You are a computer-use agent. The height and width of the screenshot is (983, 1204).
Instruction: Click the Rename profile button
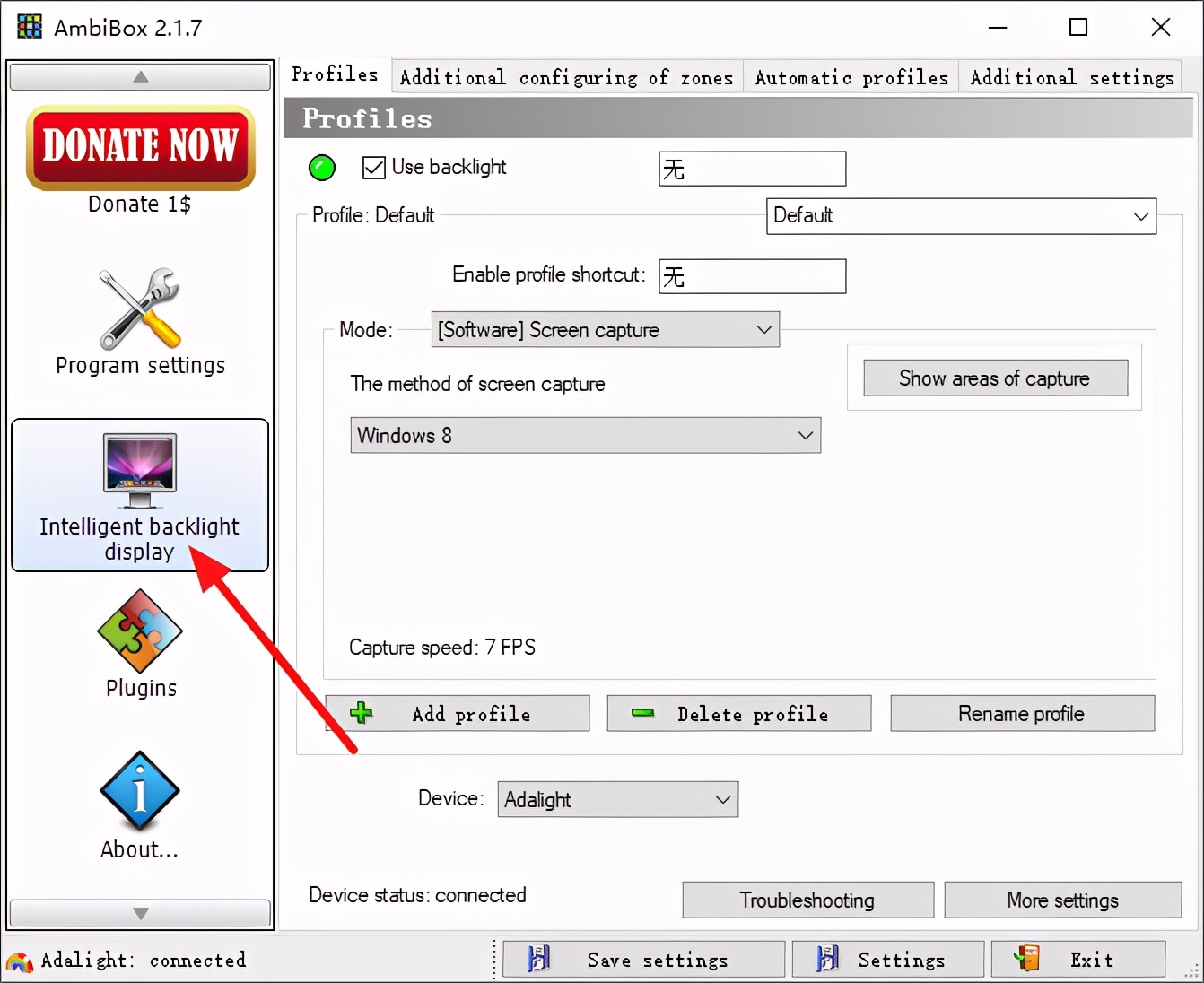coord(1023,714)
